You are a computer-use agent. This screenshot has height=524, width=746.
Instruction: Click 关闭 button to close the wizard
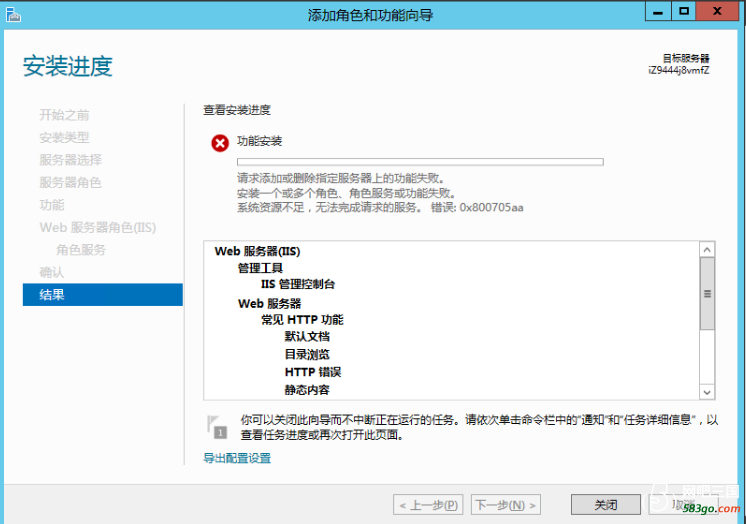pos(606,504)
